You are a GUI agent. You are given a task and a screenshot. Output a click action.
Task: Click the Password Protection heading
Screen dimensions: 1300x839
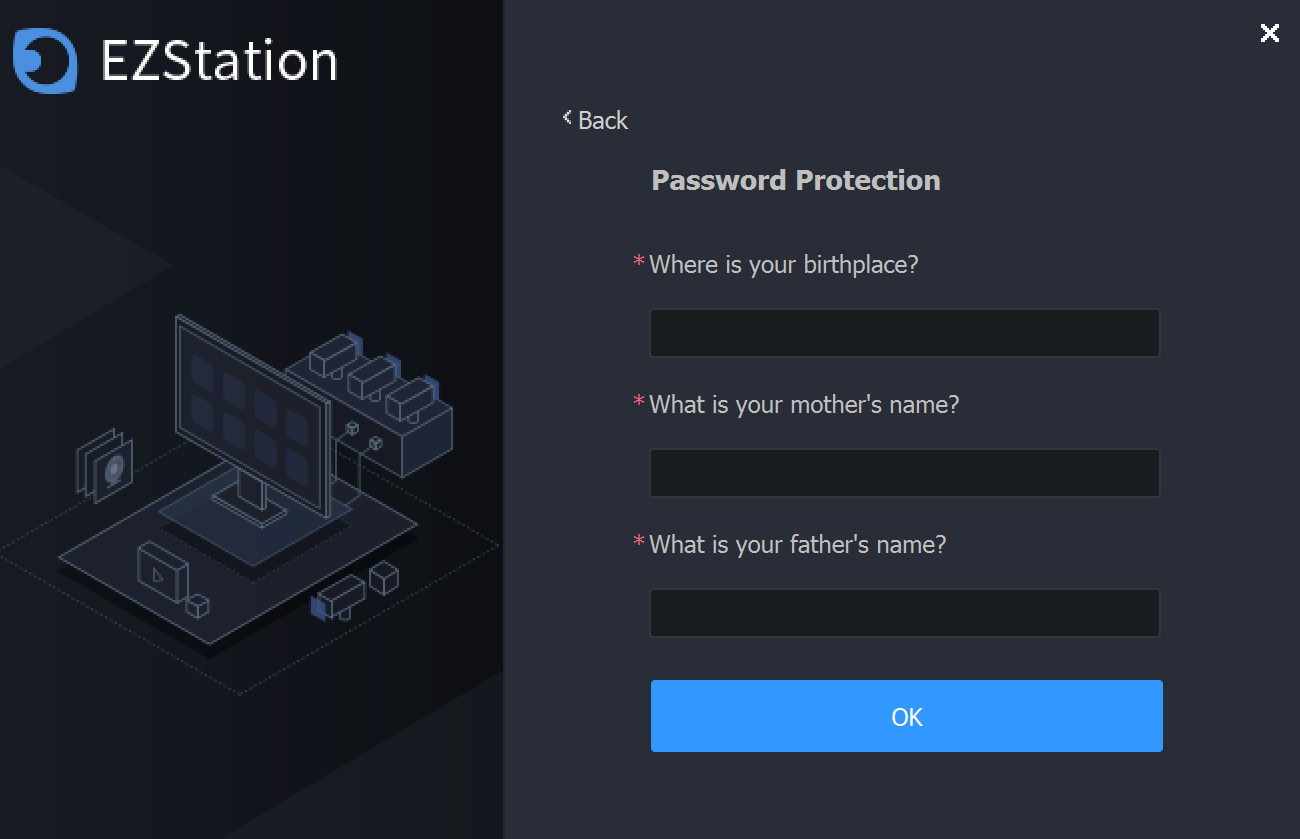pos(795,180)
